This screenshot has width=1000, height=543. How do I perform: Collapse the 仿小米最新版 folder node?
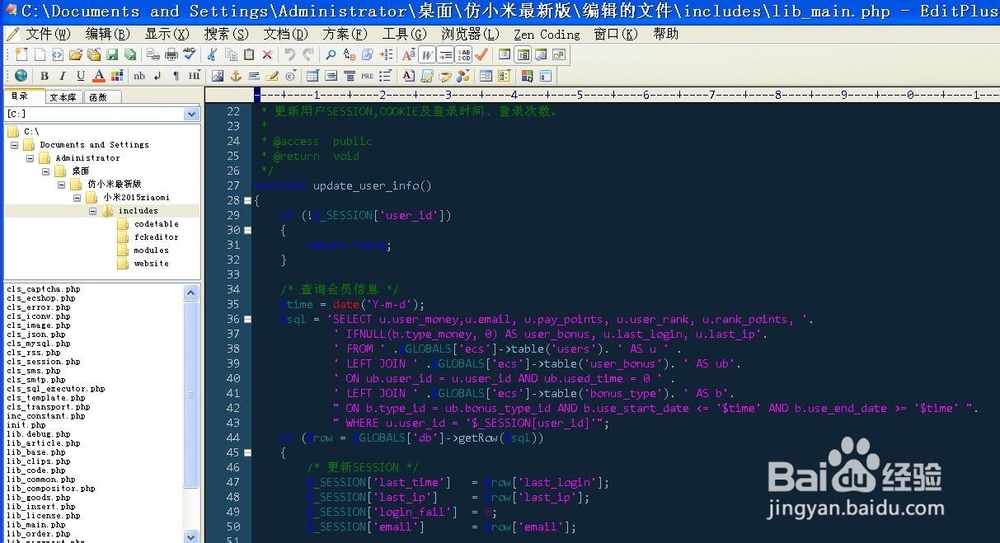coord(62,184)
